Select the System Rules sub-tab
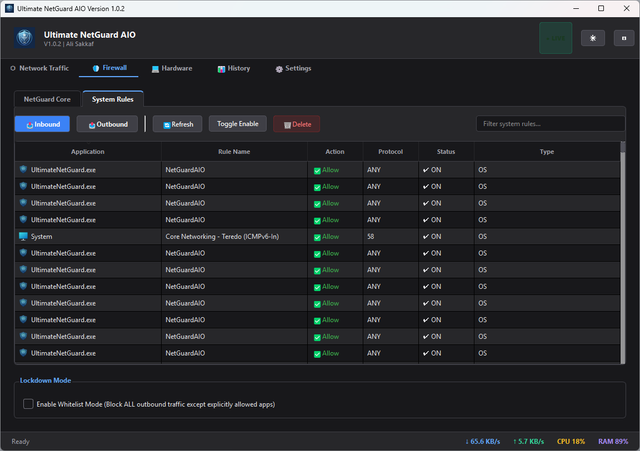640x451 pixels. click(x=113, y=99)
